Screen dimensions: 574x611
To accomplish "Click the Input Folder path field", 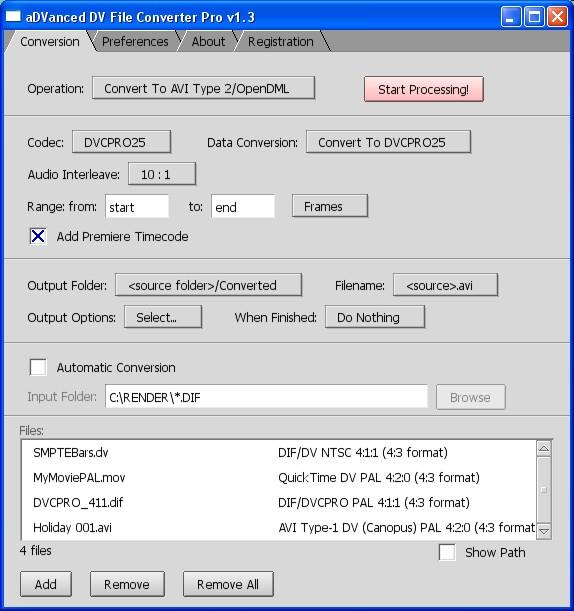I will 267,397.
